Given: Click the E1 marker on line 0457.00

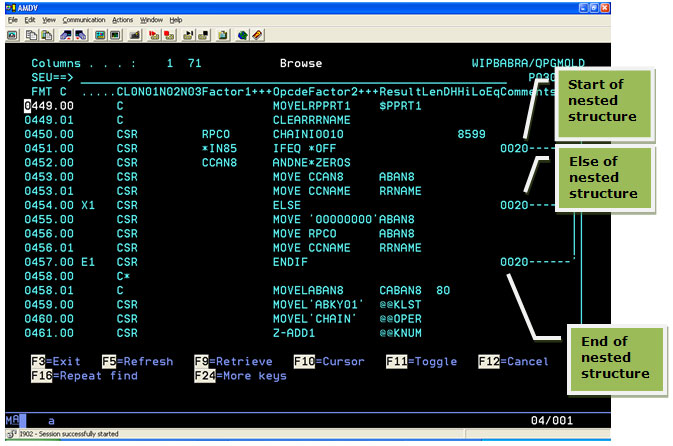Looking at the screenshot, I should click(x=88, y=262).
